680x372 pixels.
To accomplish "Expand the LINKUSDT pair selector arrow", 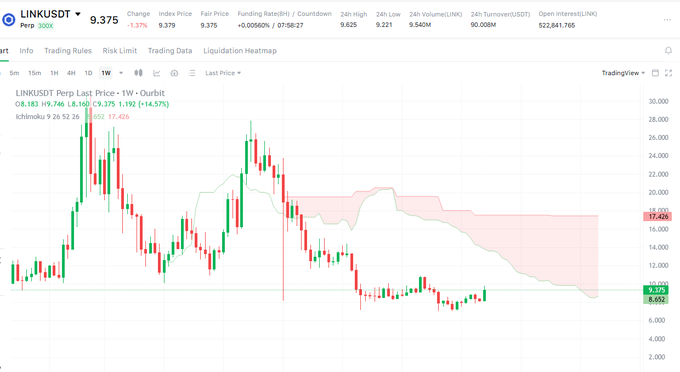I will pos(78,14).
